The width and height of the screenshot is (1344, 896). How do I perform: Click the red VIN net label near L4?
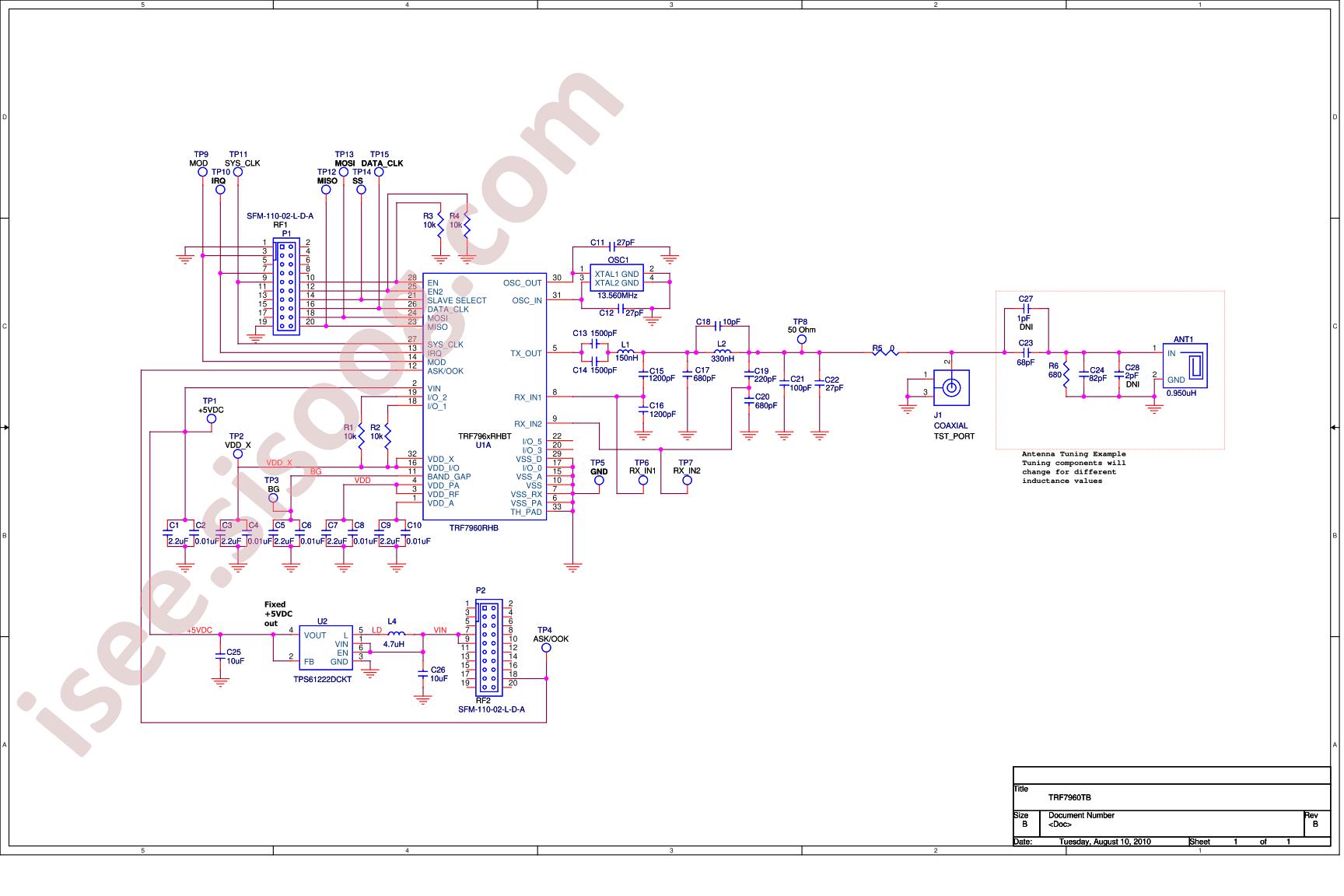[x=440, y=630]
